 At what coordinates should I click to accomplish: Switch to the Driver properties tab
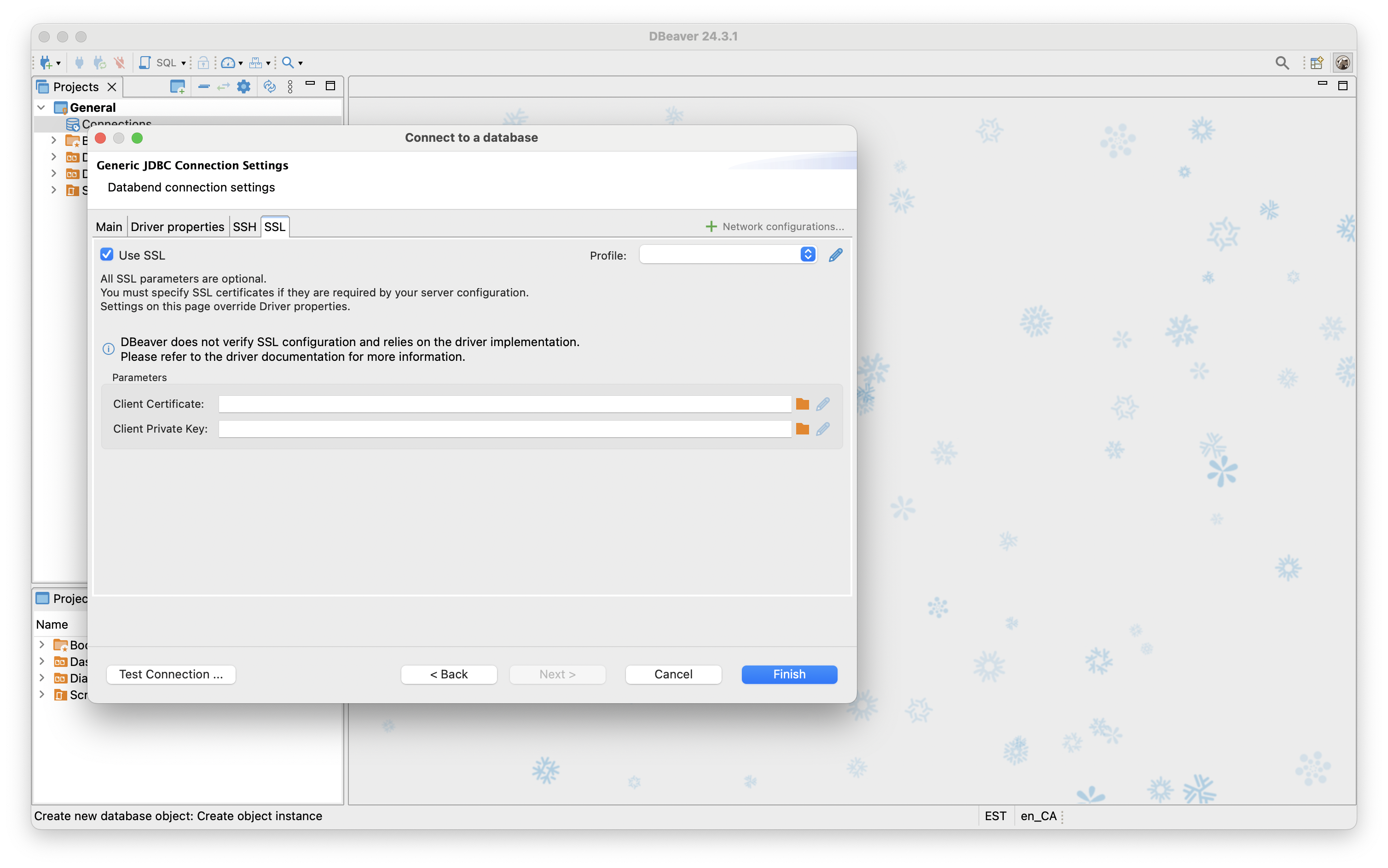click(x=177, y=227)
